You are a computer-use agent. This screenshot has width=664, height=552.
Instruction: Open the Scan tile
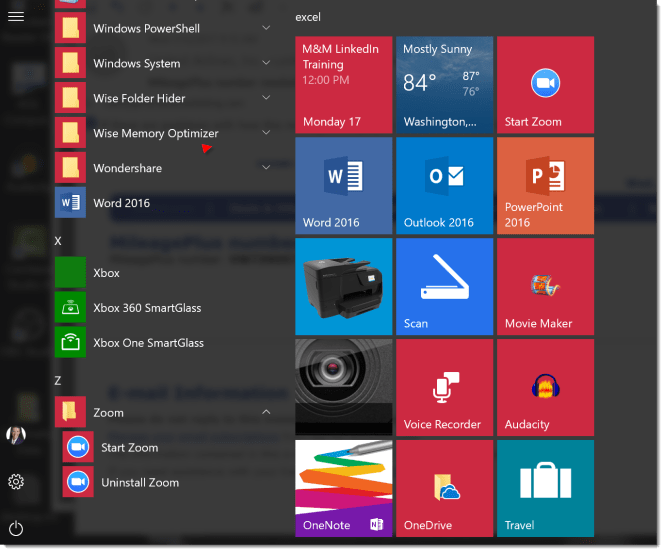point(445,287)
